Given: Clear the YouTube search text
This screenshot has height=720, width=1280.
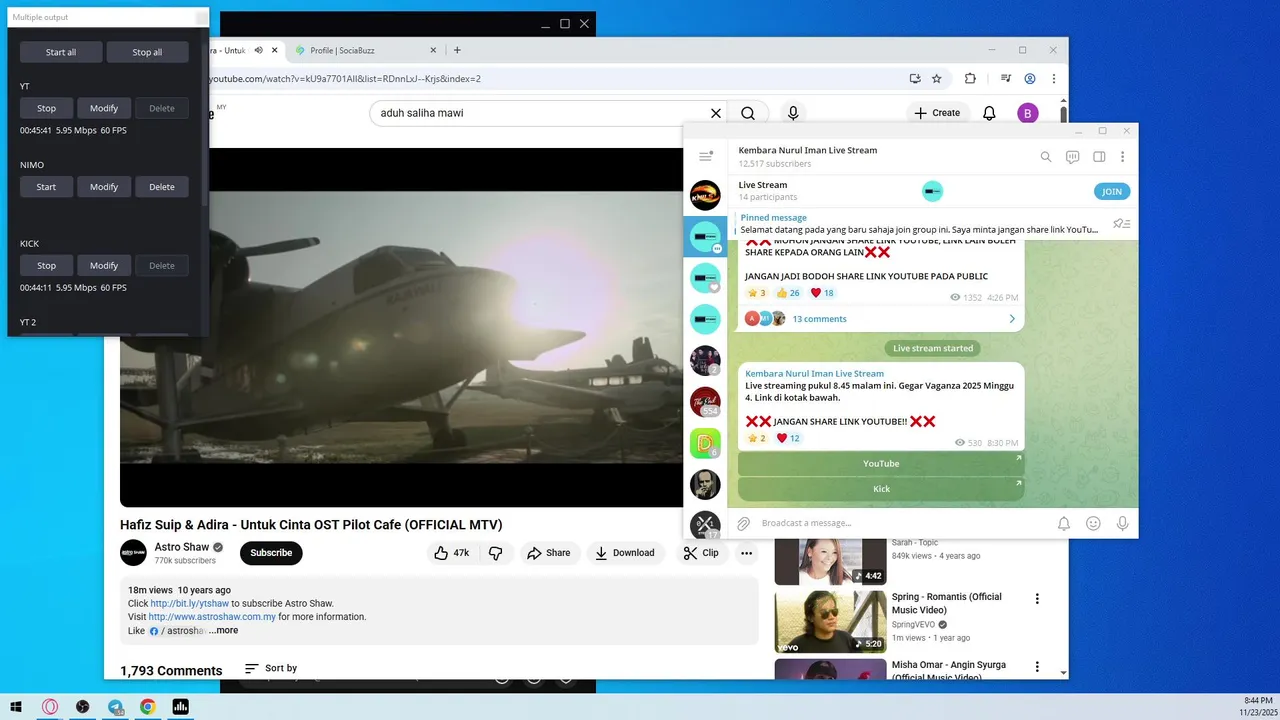Looking at the screenshot, I should [715, 113].
